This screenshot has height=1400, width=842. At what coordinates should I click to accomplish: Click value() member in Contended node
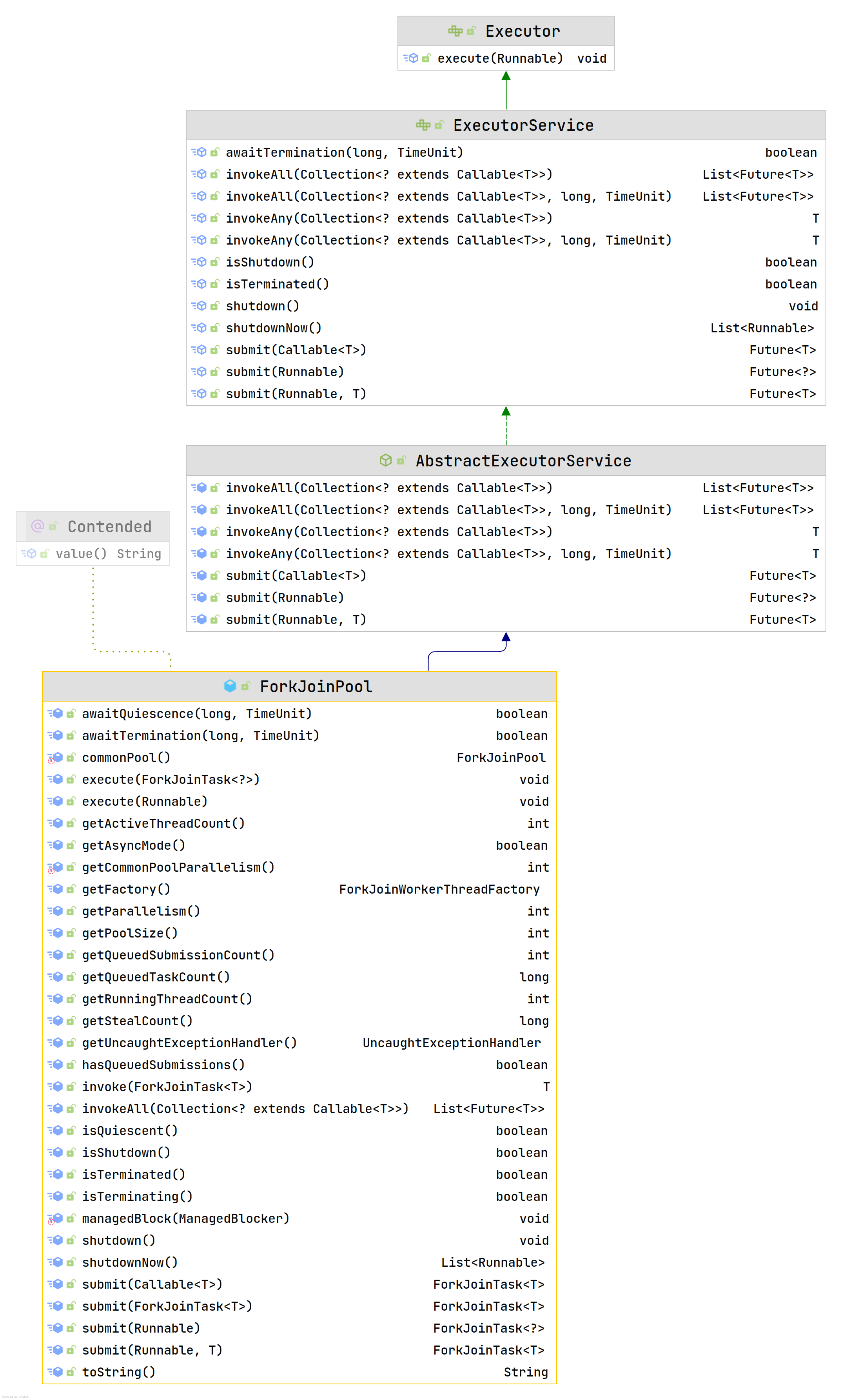point(81,554)
